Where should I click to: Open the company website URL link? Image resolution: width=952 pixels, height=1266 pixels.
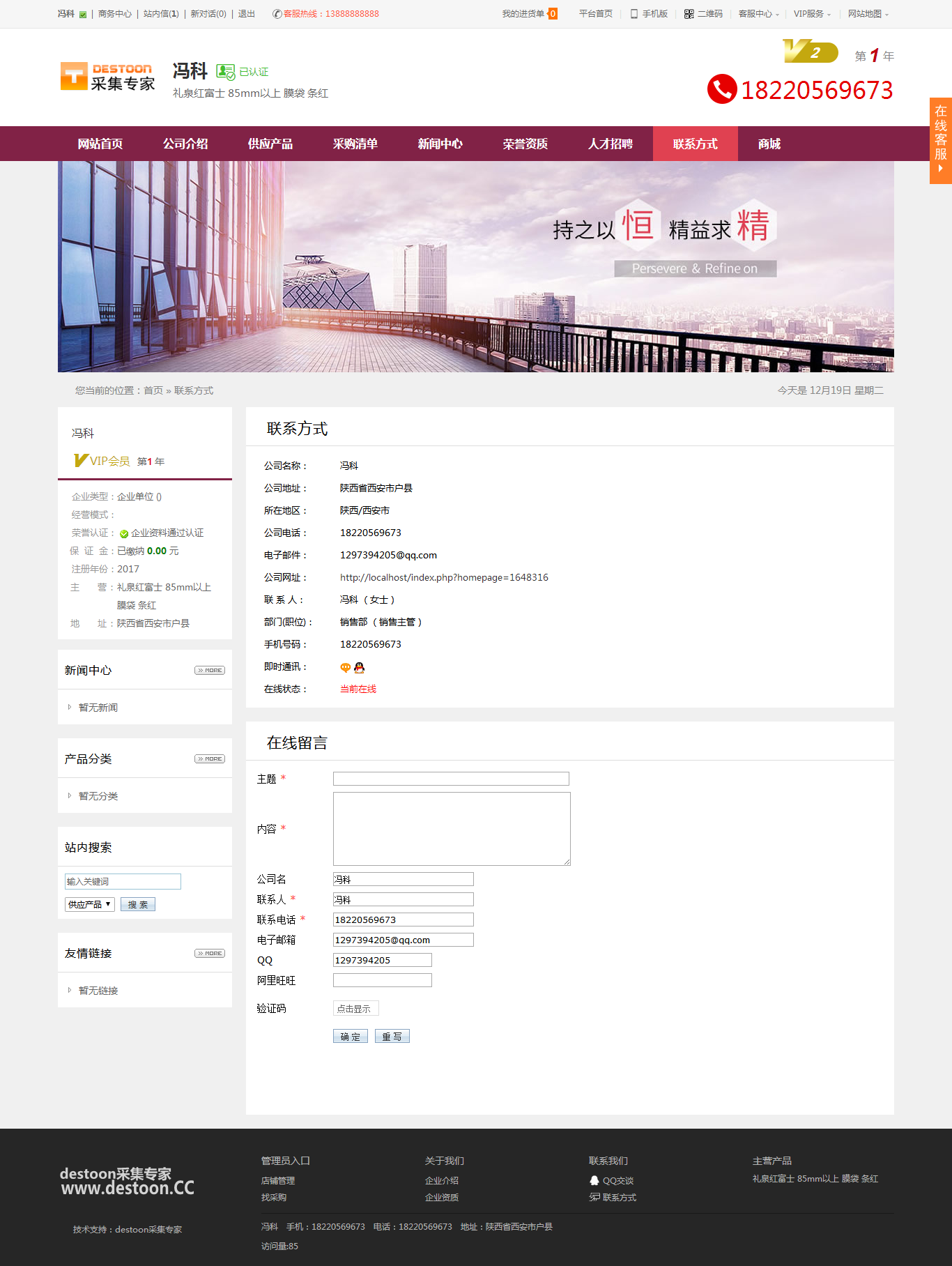444,577
